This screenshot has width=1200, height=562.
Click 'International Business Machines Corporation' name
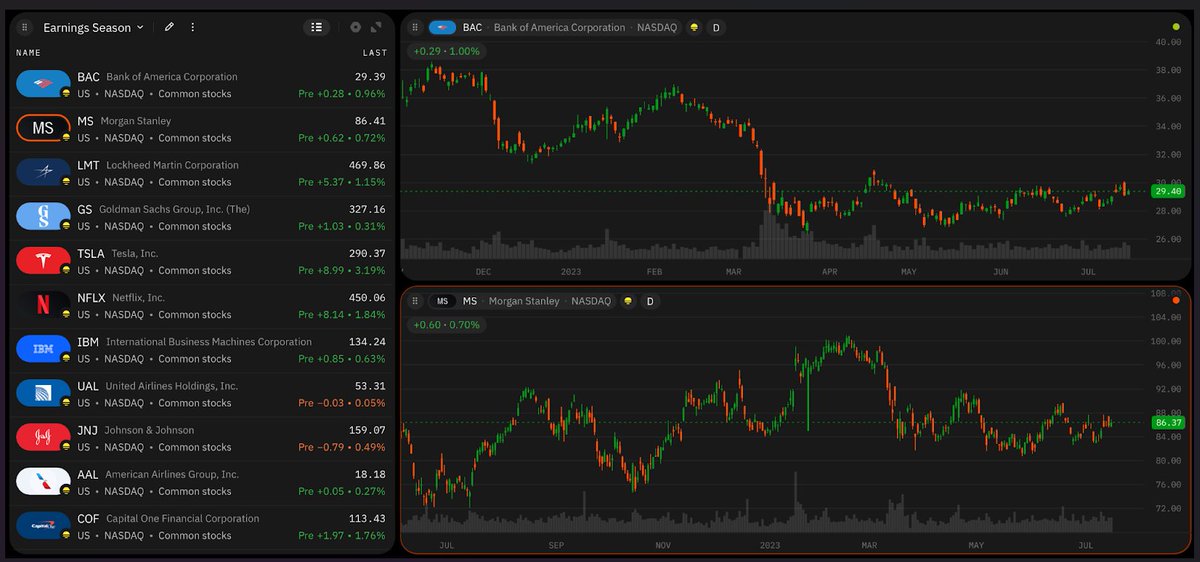point(209,341)
